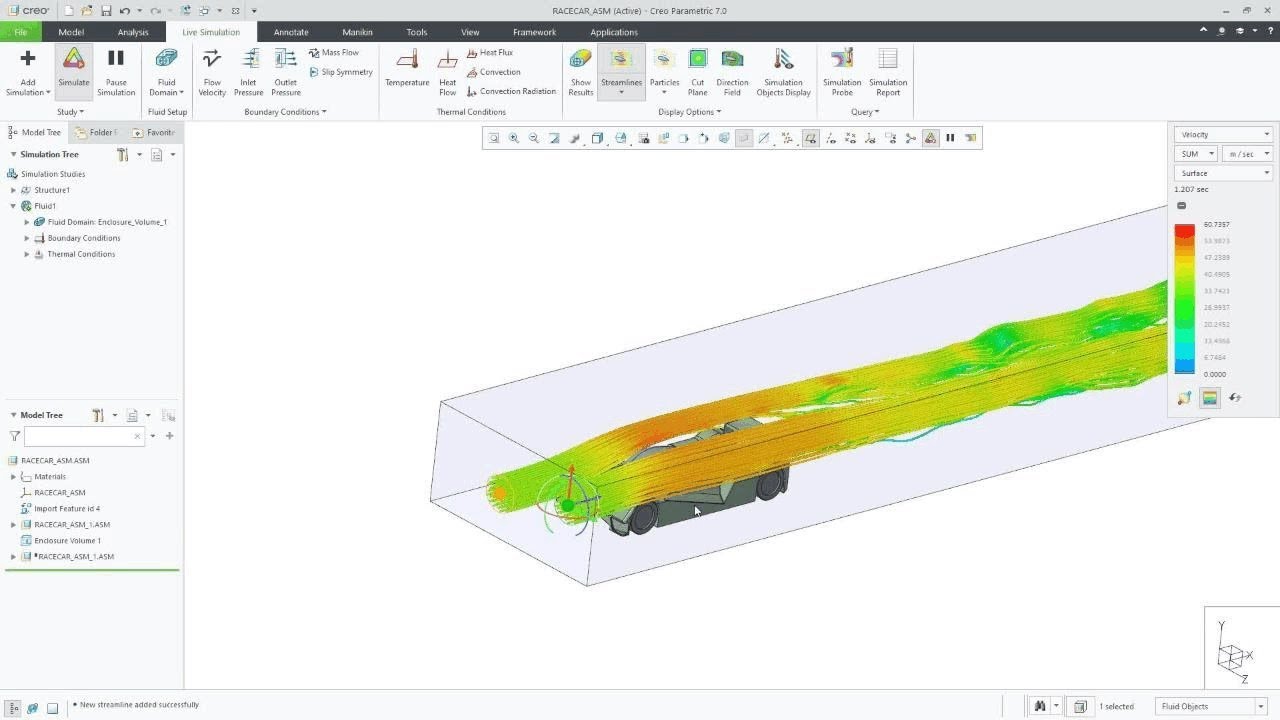Click the Temperature thermal condition

coord(407,71)
